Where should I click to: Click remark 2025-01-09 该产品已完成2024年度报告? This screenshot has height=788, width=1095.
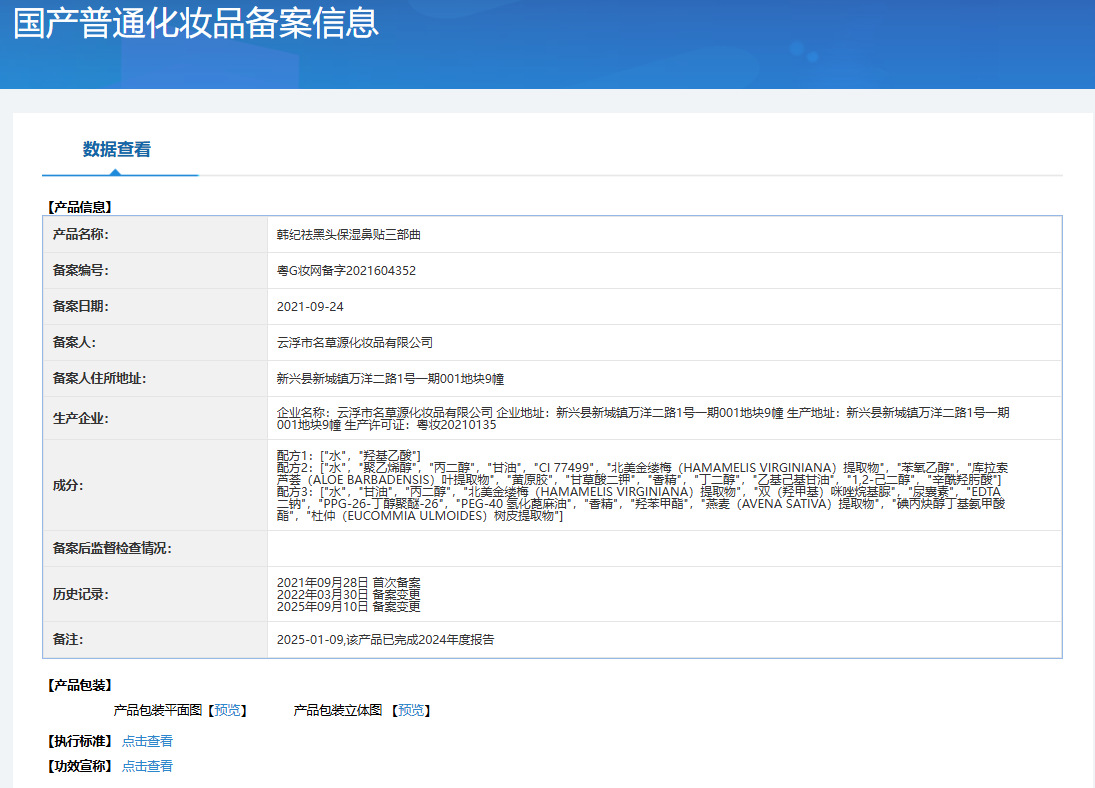pos(385,640)
